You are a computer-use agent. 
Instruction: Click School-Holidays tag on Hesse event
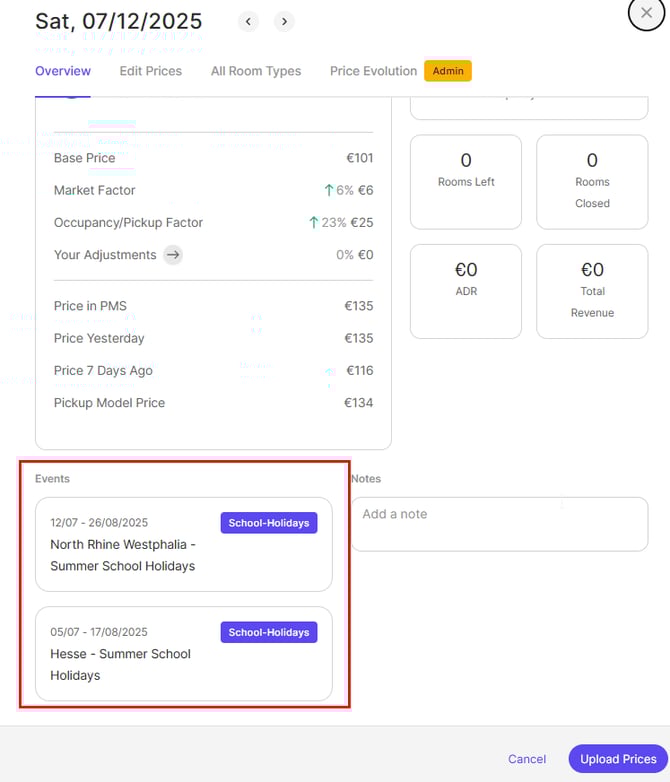point(269,632)
